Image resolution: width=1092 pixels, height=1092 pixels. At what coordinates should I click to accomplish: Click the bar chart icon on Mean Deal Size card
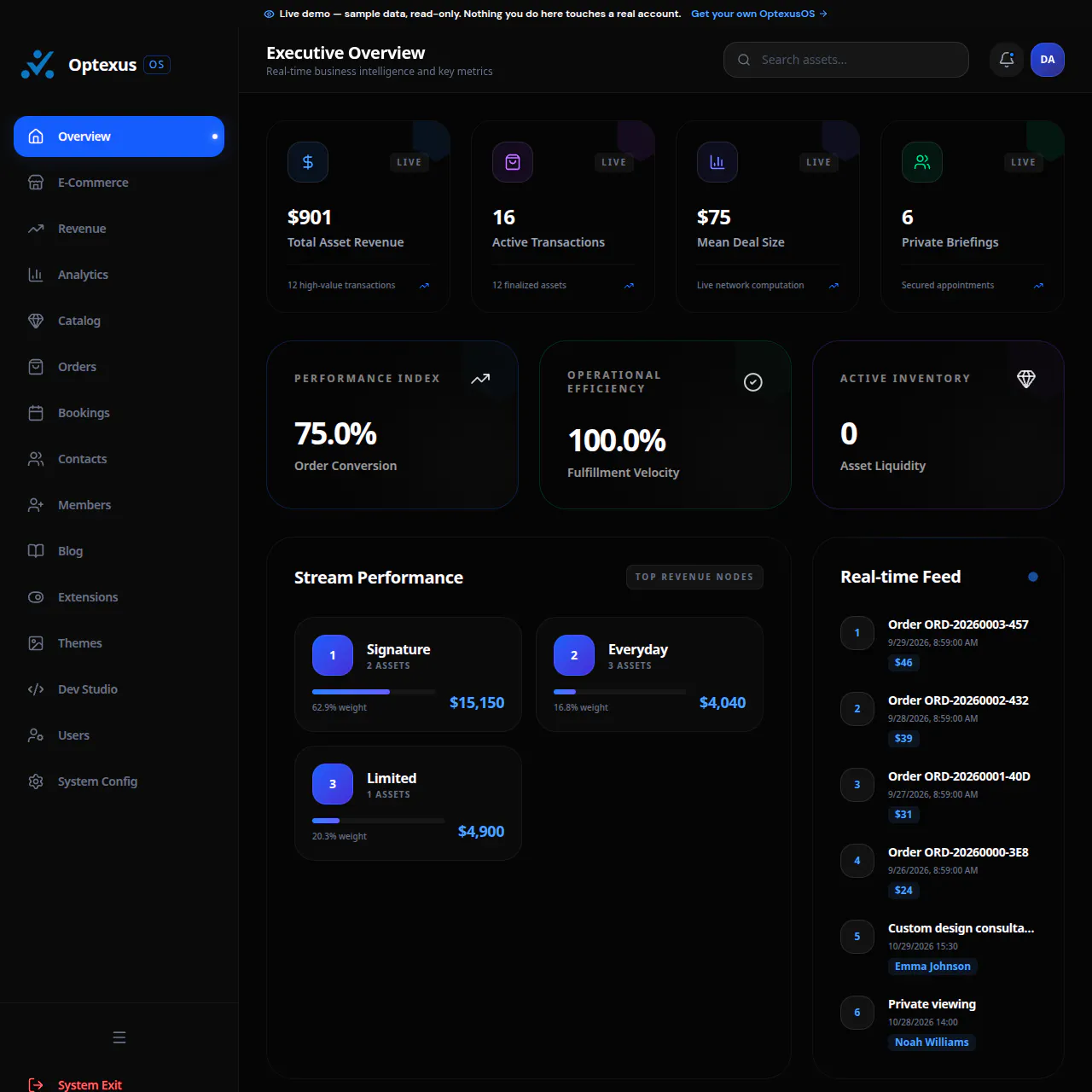pyautogui.click(x=717, y=162)
